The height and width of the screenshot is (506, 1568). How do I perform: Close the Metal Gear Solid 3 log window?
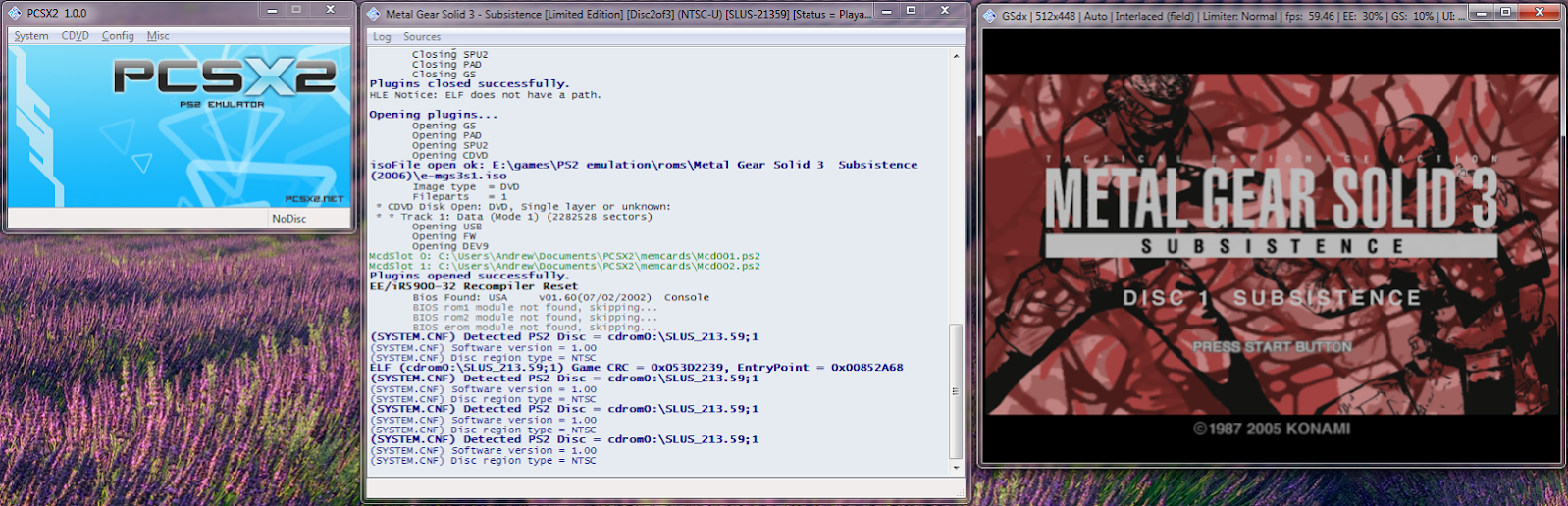pyautogui.click(x=944, y=11)
